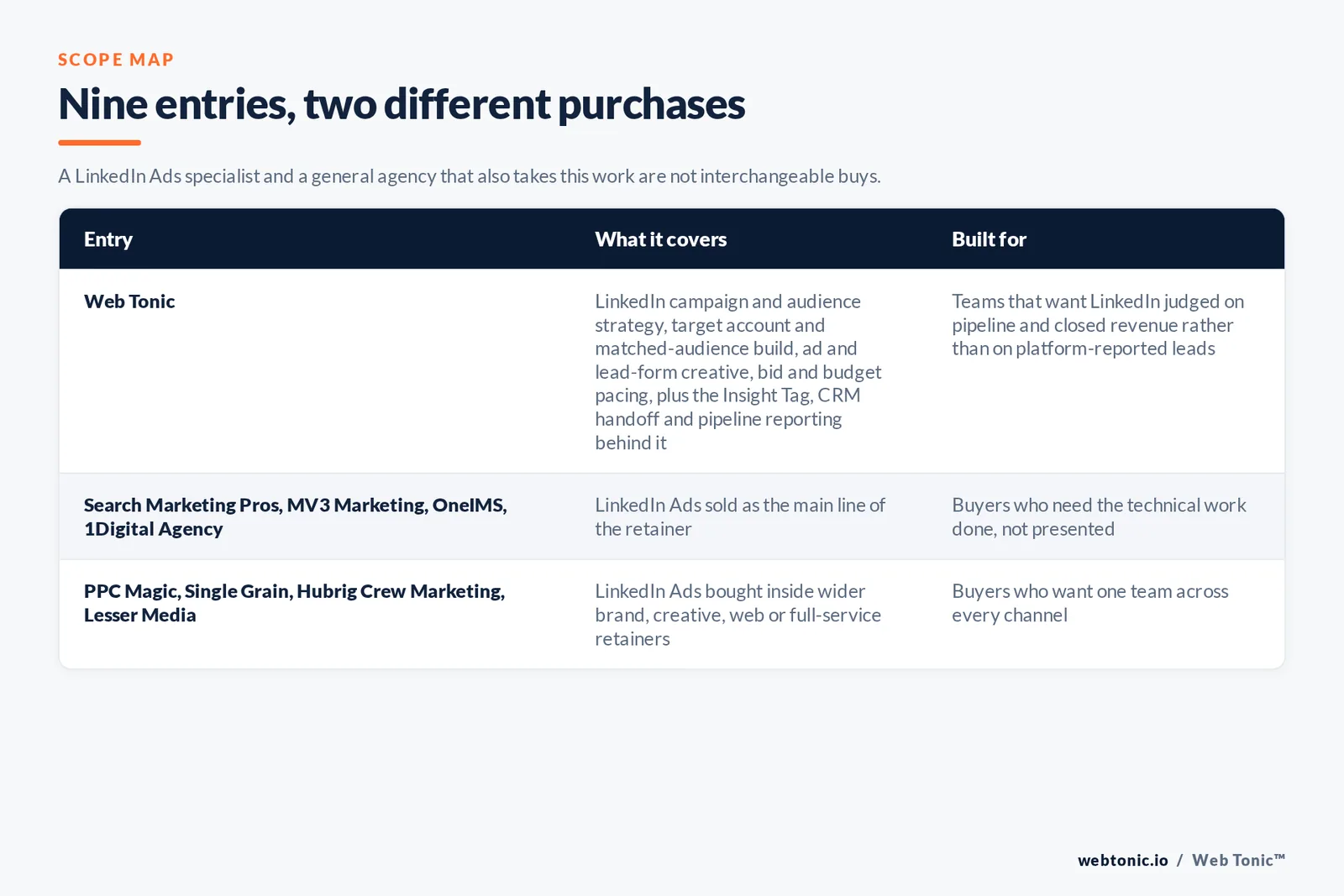1344x896 pixels.
Task: Click the 'What it covers' column header
Action: [661, 239]
